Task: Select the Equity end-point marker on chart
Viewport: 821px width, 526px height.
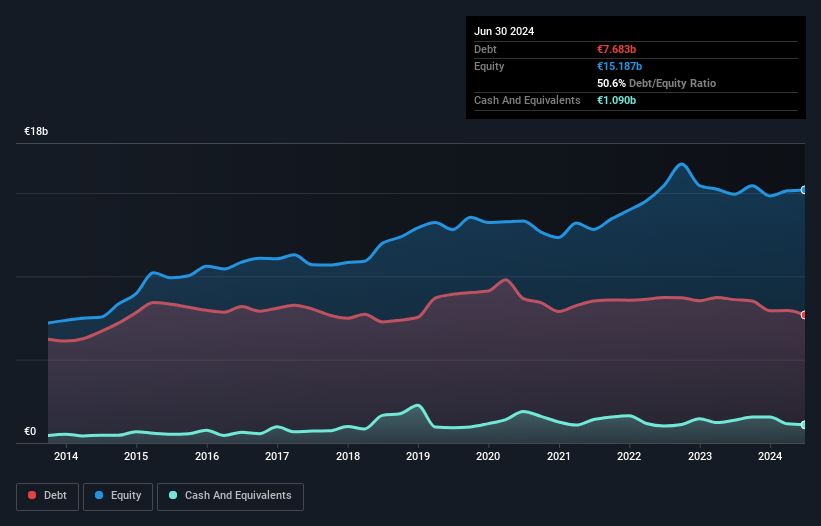Action: pyautogui.click(x=804, y=190)
